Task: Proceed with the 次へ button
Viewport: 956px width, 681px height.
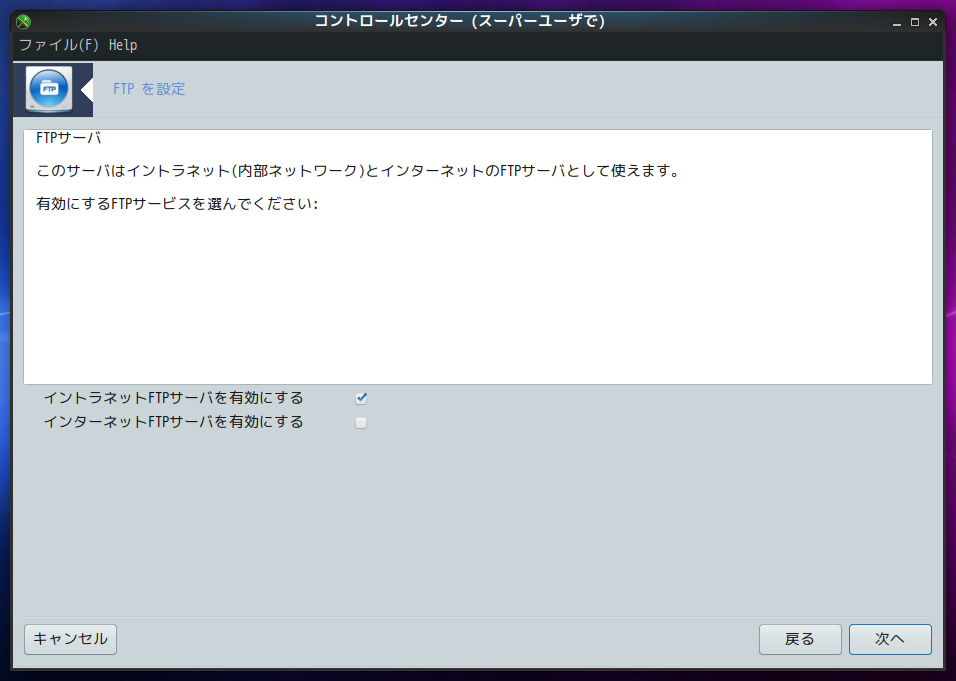Action: click(890, 639)
